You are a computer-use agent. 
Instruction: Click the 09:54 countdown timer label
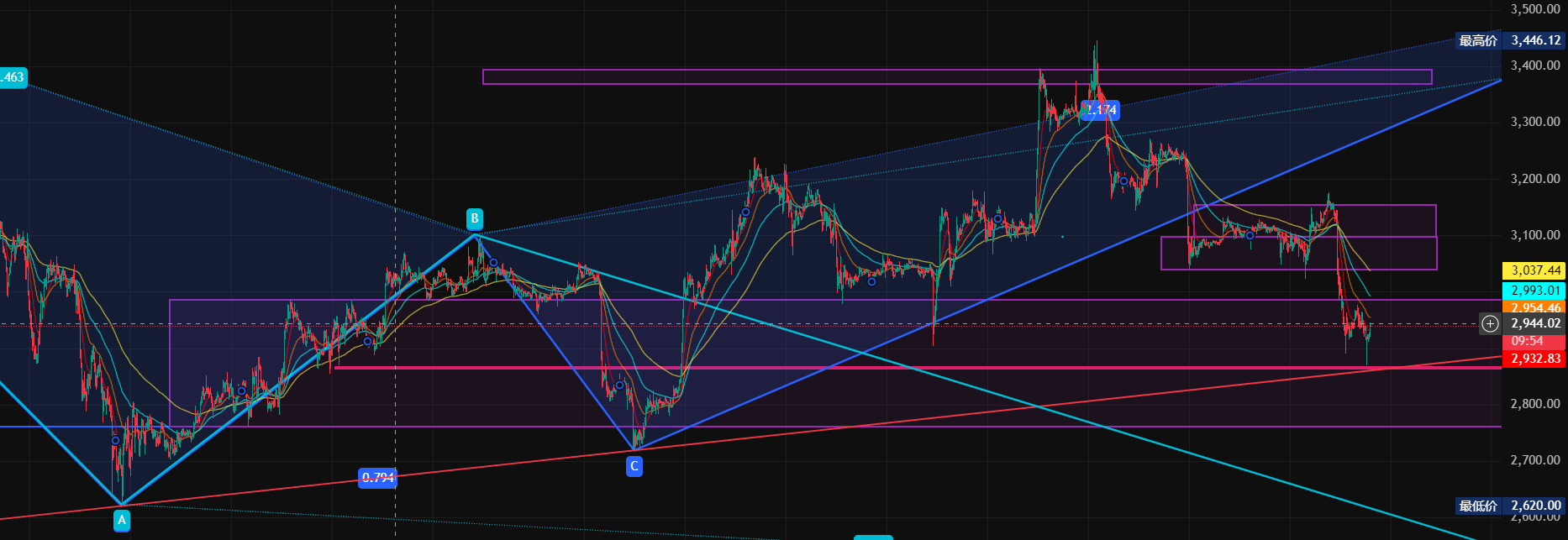1534,341
